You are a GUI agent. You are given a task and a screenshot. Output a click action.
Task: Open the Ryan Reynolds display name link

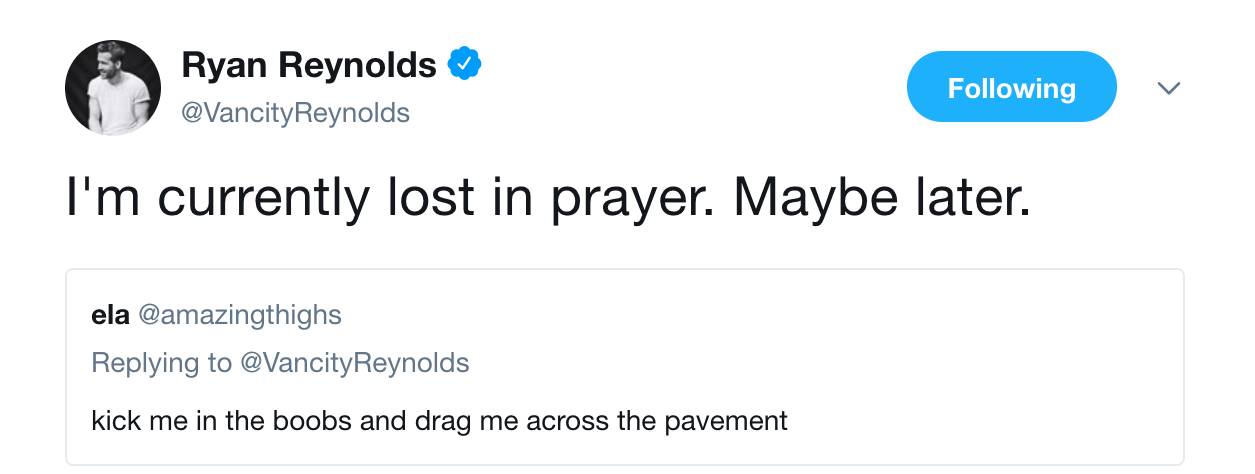[x=309, y=65]
